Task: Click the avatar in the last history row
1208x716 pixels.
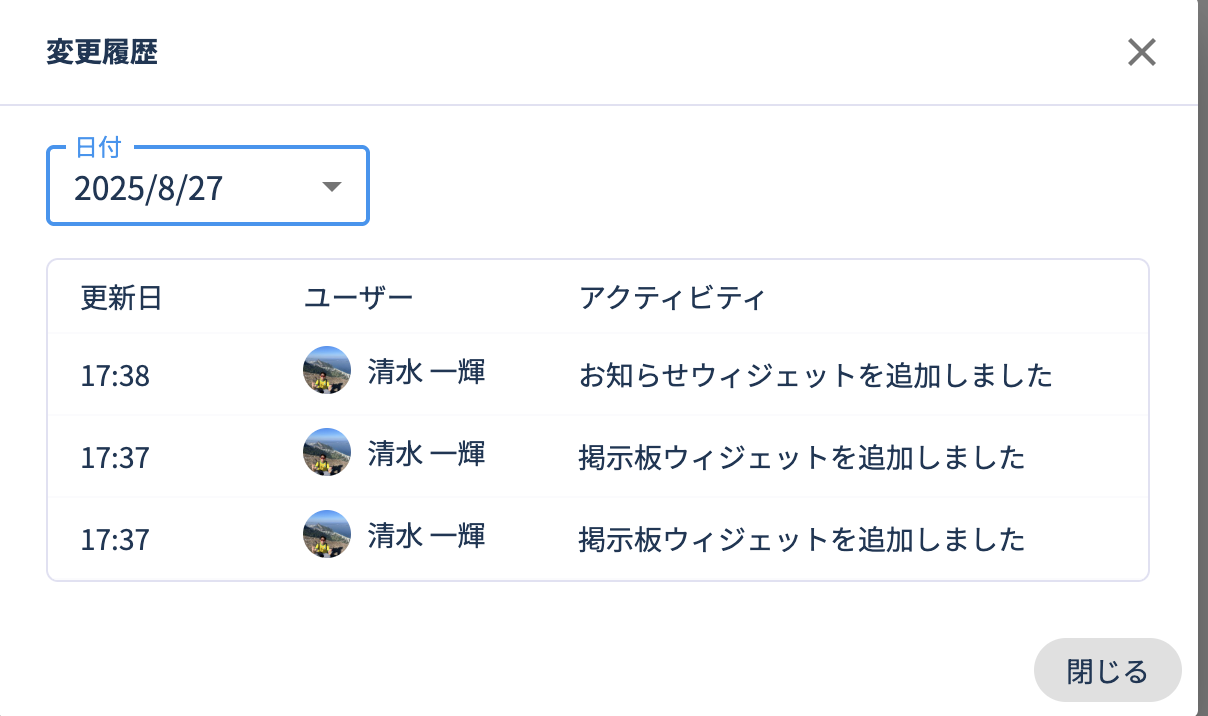Action: 327,535
